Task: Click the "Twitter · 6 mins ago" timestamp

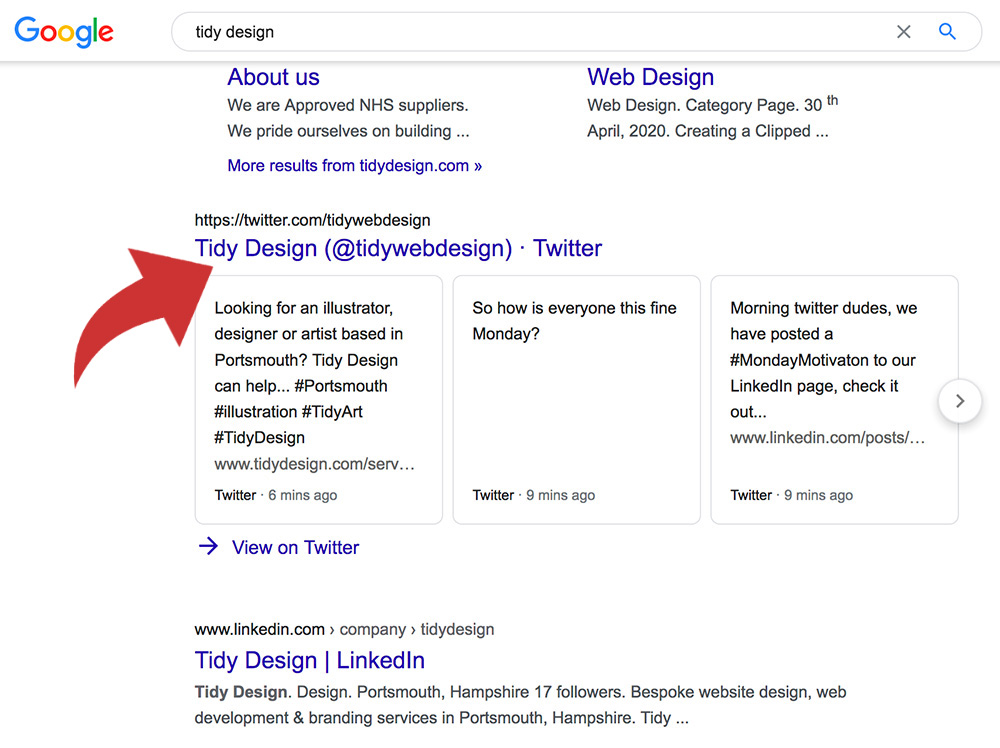Action: (x=276, y=495)
